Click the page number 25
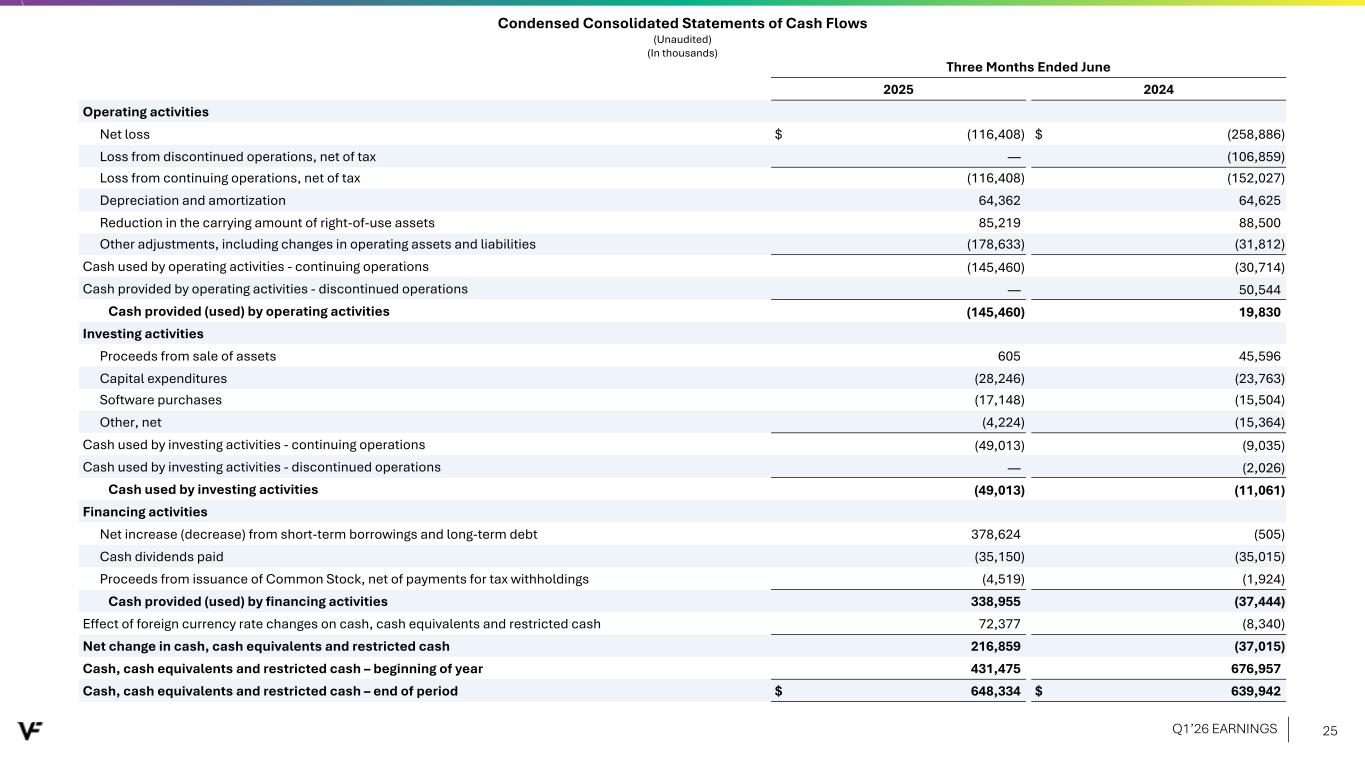Screen dimensions: 1365x768 tap(1329, 730)
